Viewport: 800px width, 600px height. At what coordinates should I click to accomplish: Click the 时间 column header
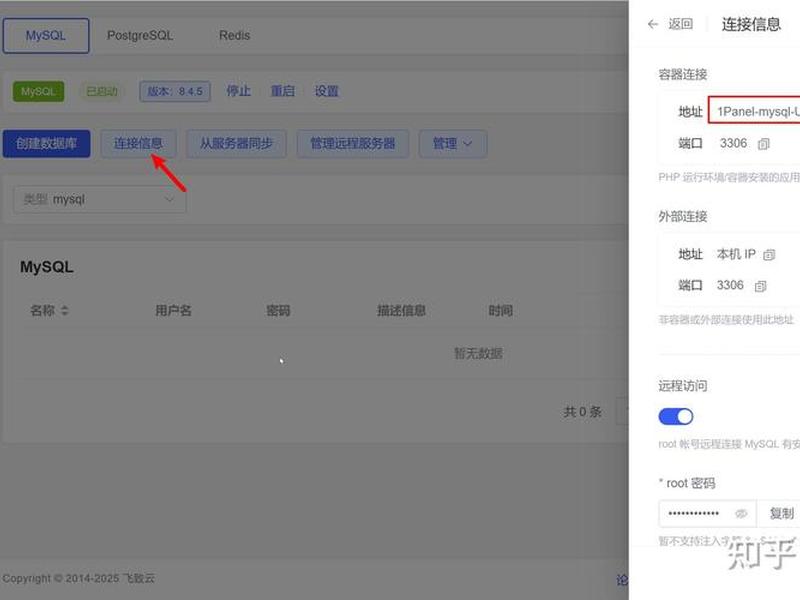pos(501,310)
